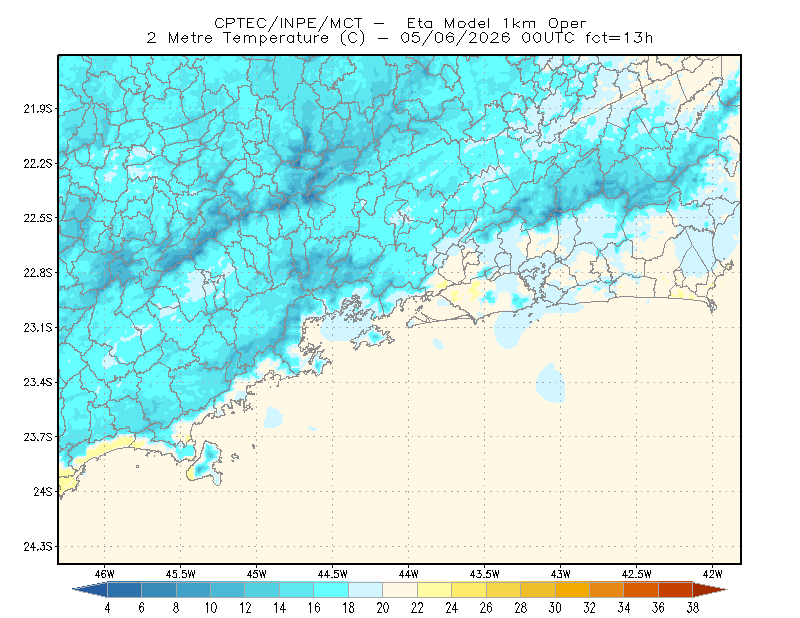800x618 pixels.
Task: Click the 30-32 orange color swatch
Action: click(572, 590)
